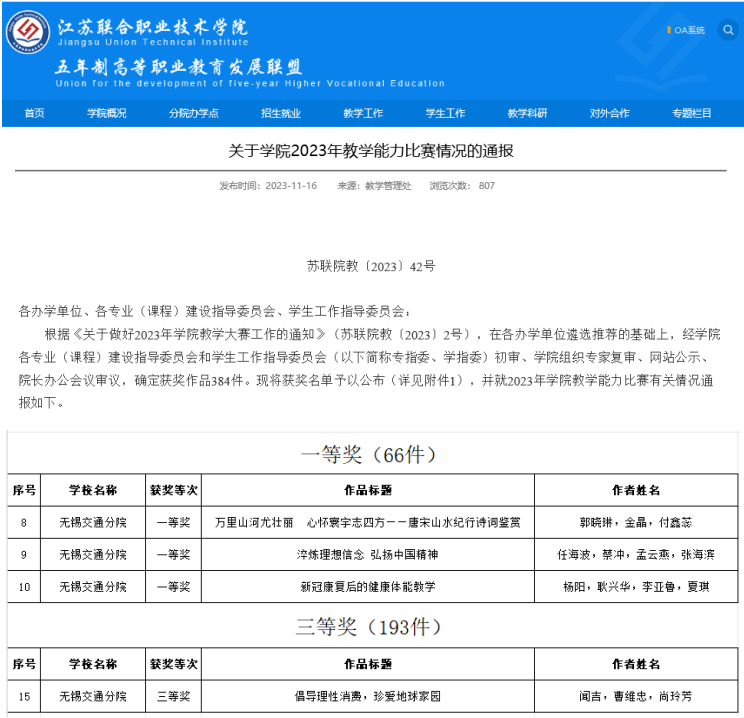Open the 对外合作 menu item

point(609,113)
